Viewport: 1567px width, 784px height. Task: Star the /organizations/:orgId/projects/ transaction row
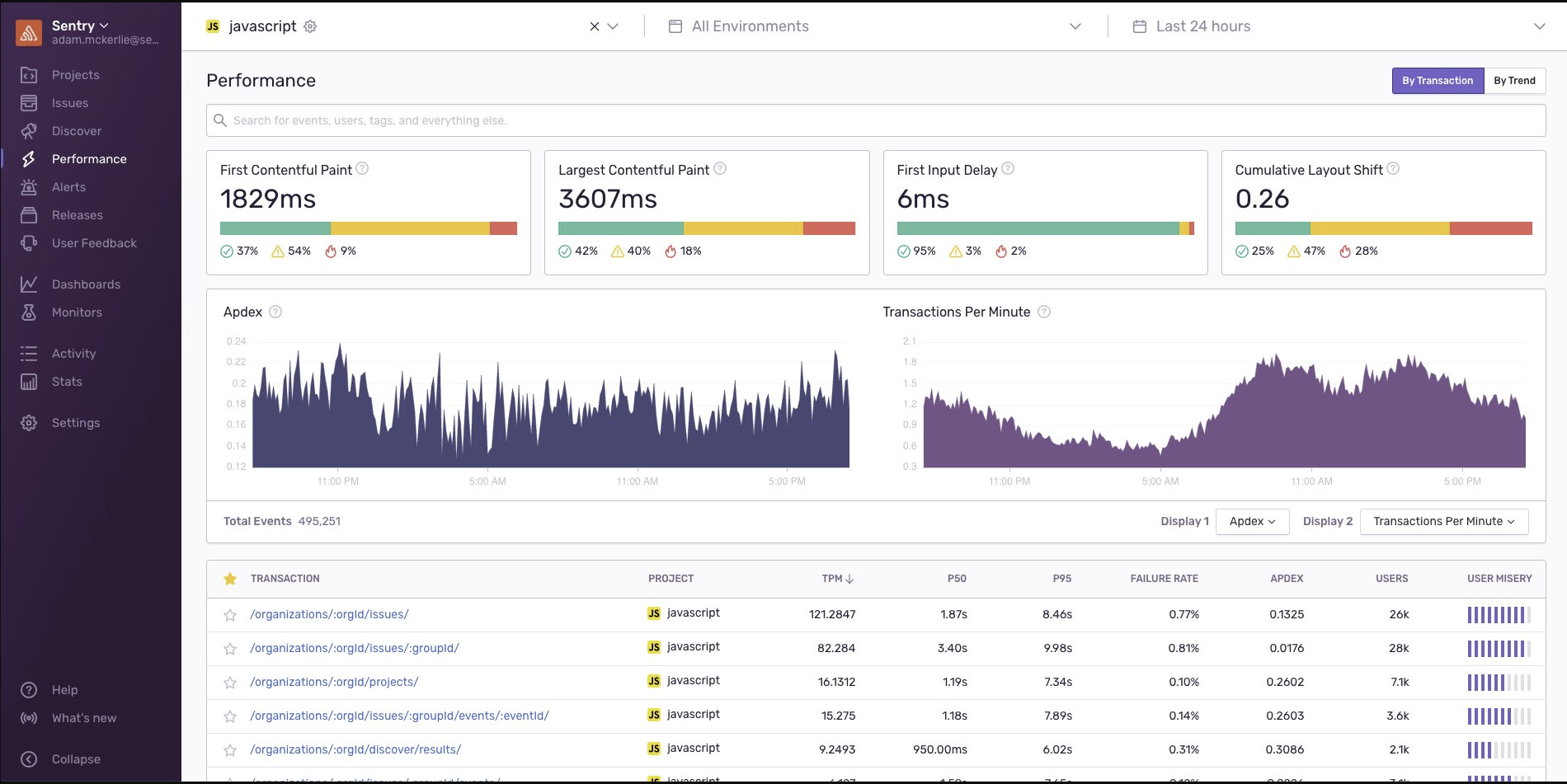230,682
